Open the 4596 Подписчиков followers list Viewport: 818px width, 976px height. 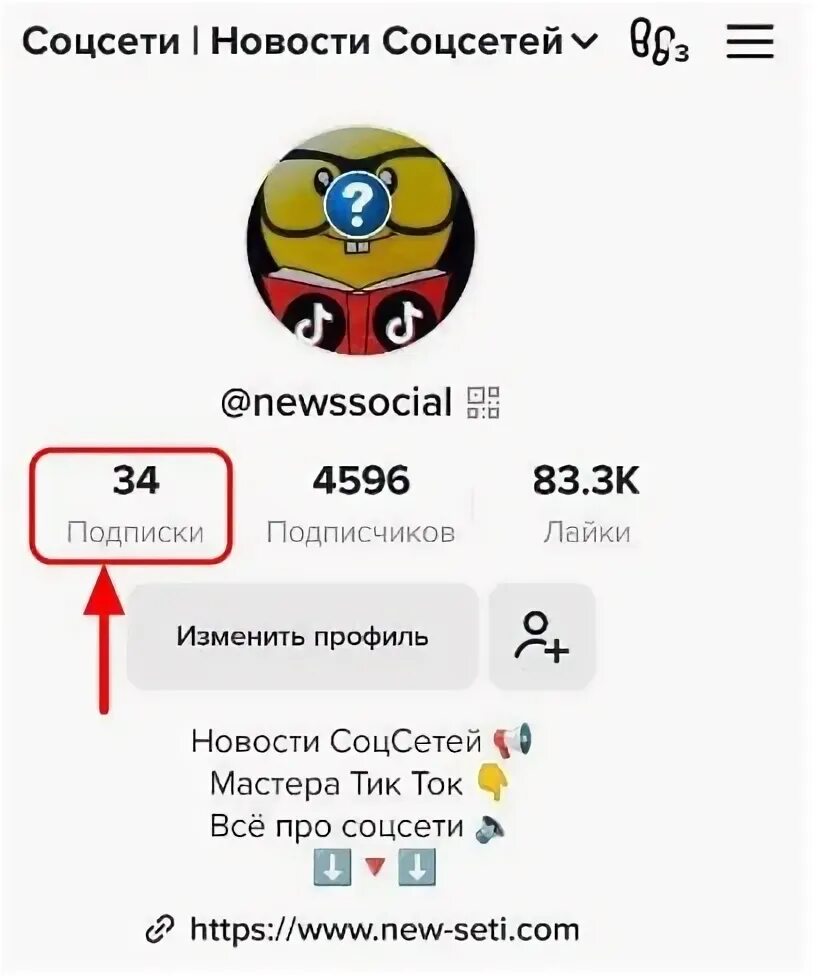361,505
